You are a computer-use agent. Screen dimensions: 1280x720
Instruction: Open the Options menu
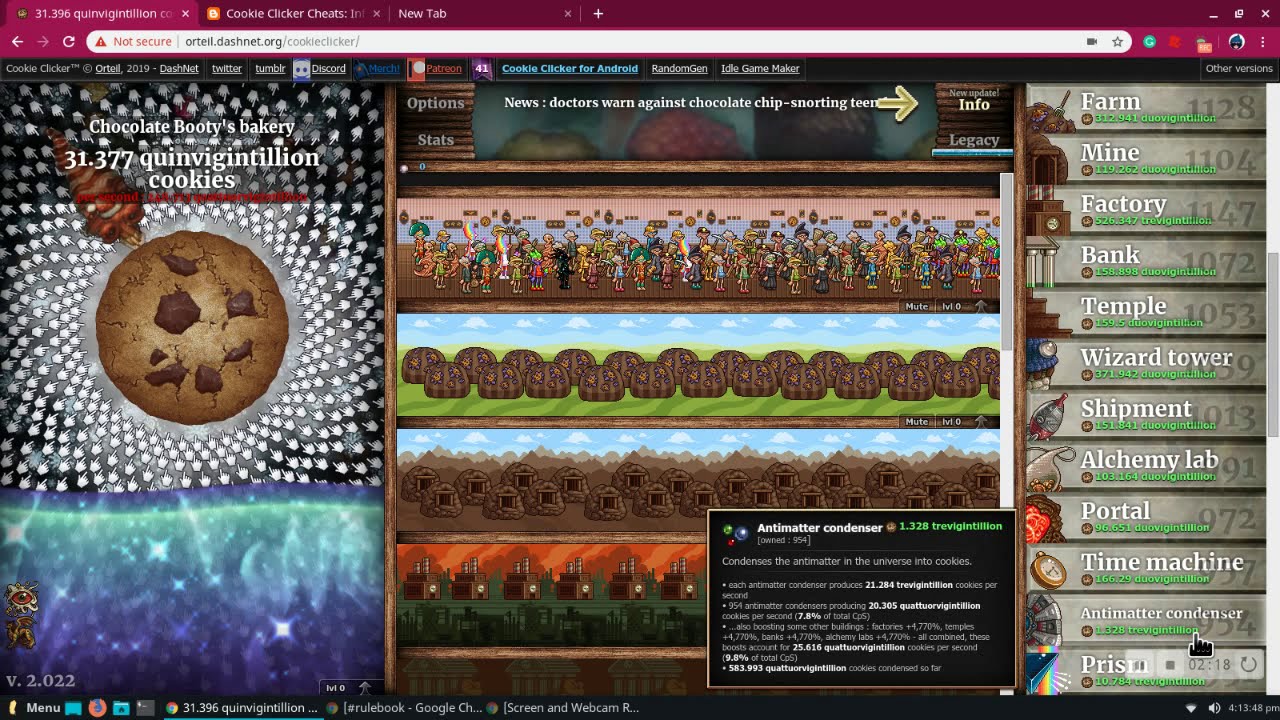coord(435,103)
